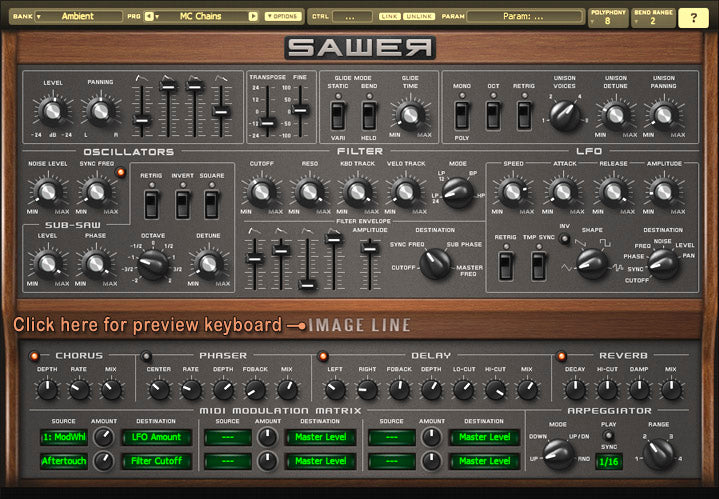Click the LFO Shape selector knob
Screen dimensions: 719x499
pos(592,263)
